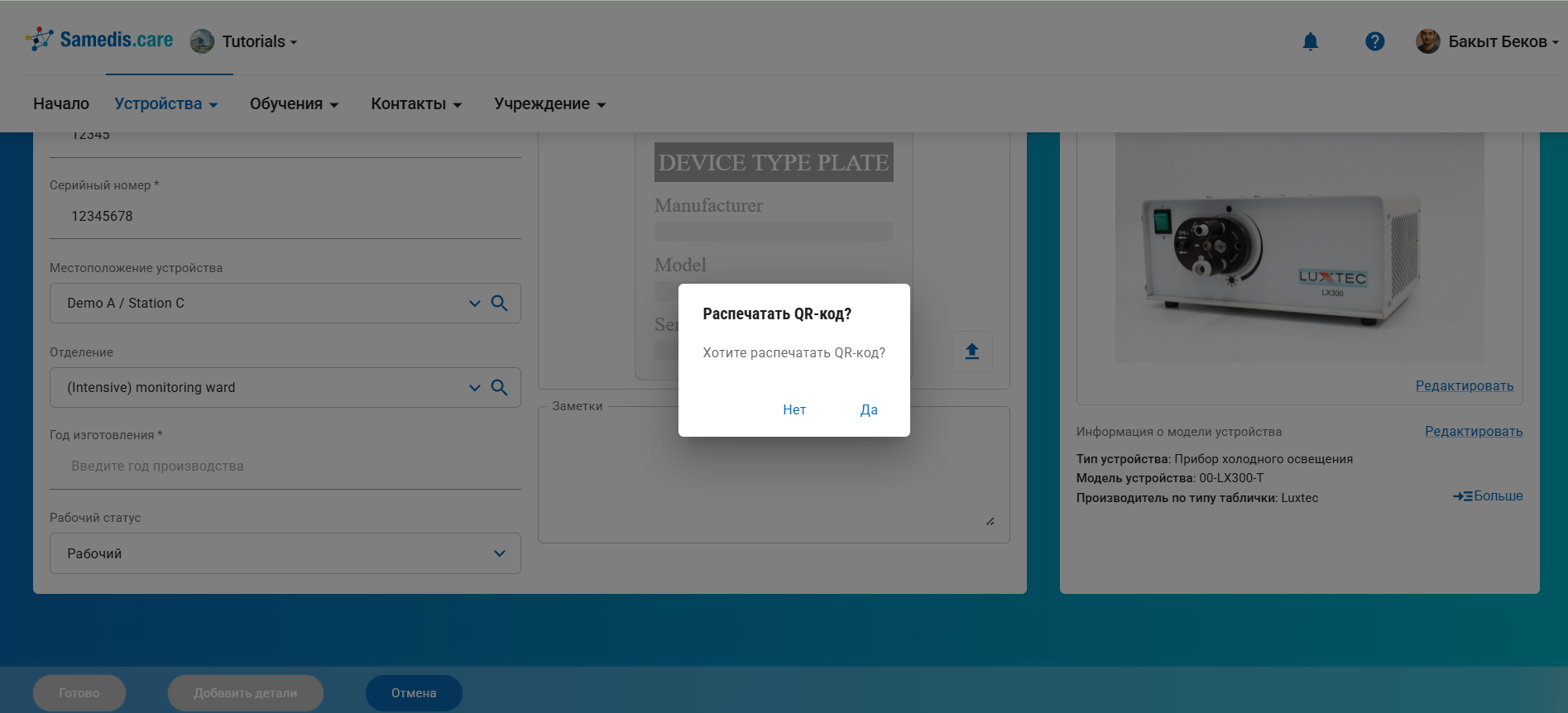Screen dimensions: 1568x713
Task: Open the Tutorials institution switcher
Action: pos(244,41)
